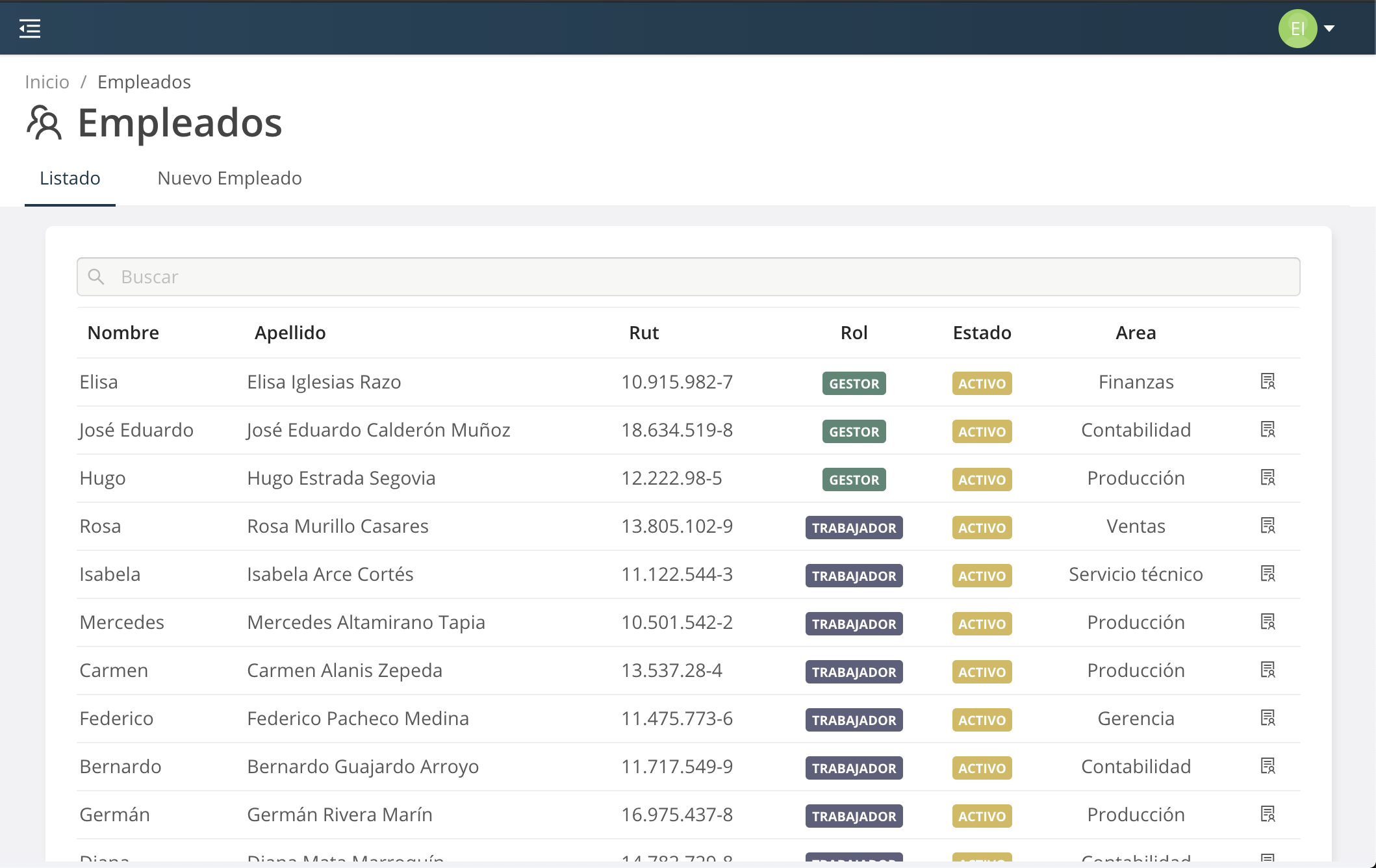Open detail icon for Rosa Murillo Casares

[1268, 526]
